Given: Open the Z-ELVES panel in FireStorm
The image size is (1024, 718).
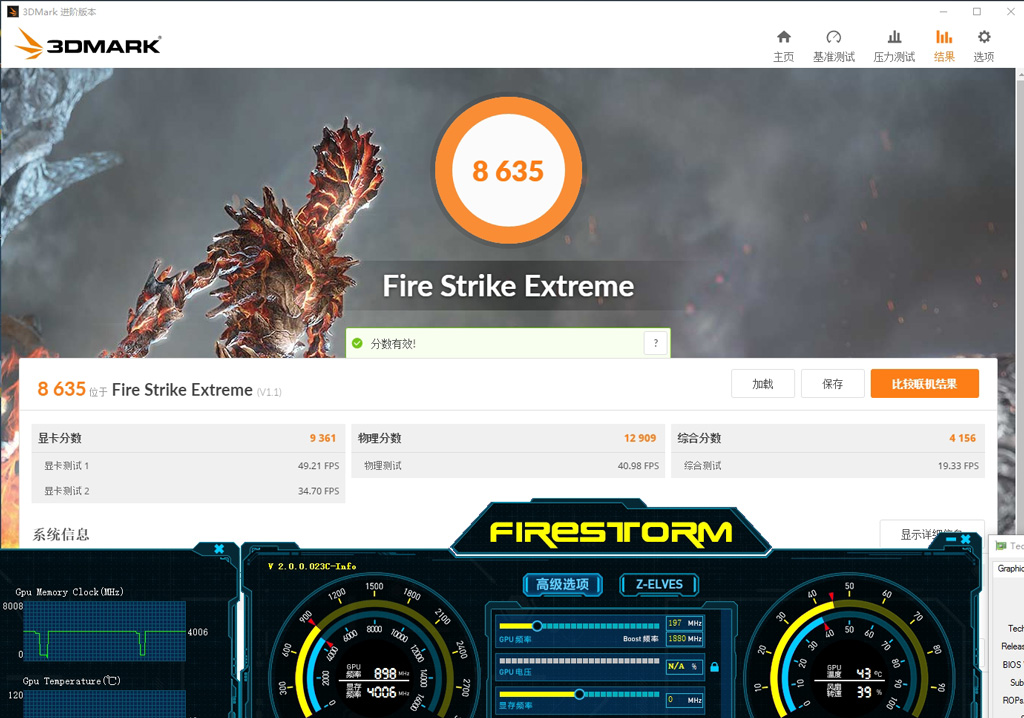Looking at the screenshot, I should (x=659, y=584).
